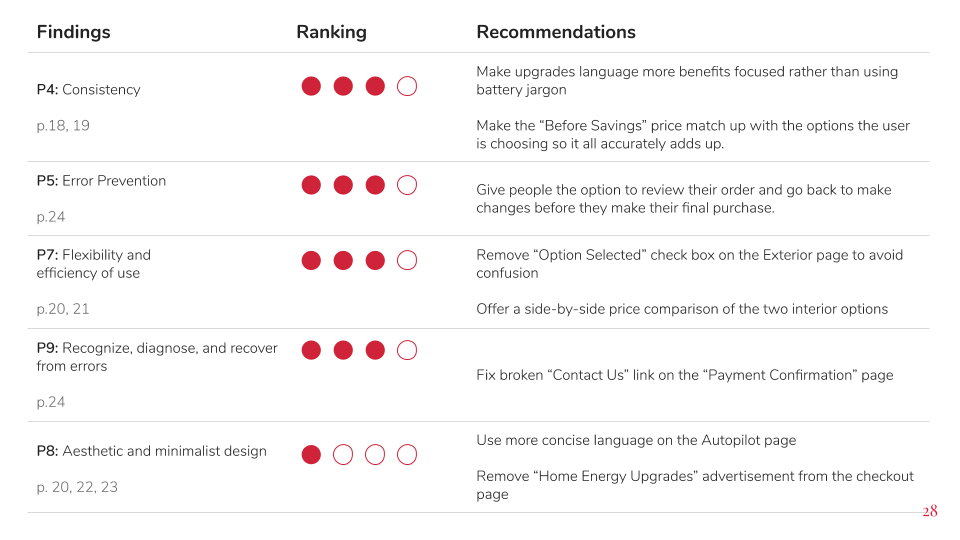The width and height of the screenshot is (960, 540).
Task: Click the Findings column header
Action: 73,32
